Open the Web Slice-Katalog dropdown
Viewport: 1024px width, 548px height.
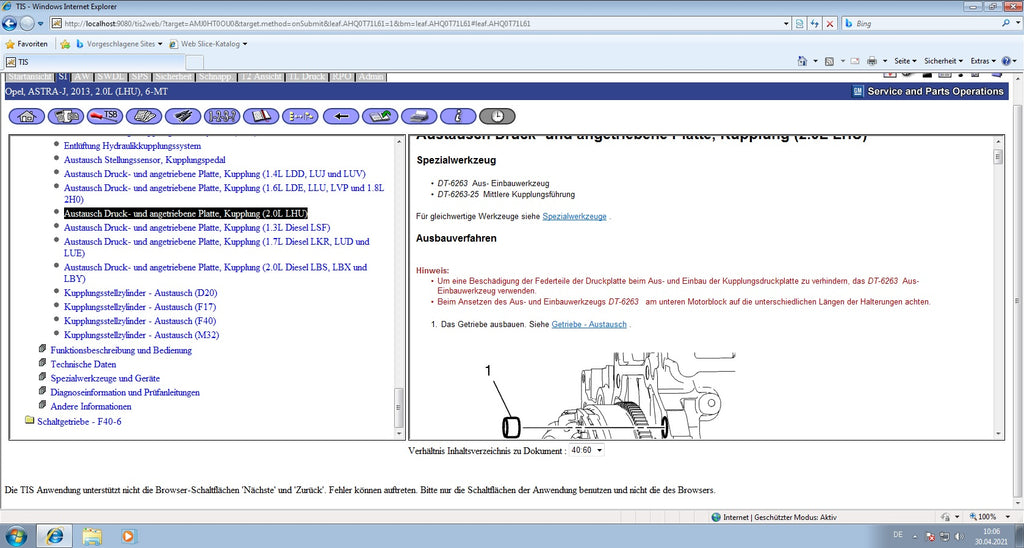point(208,44)
